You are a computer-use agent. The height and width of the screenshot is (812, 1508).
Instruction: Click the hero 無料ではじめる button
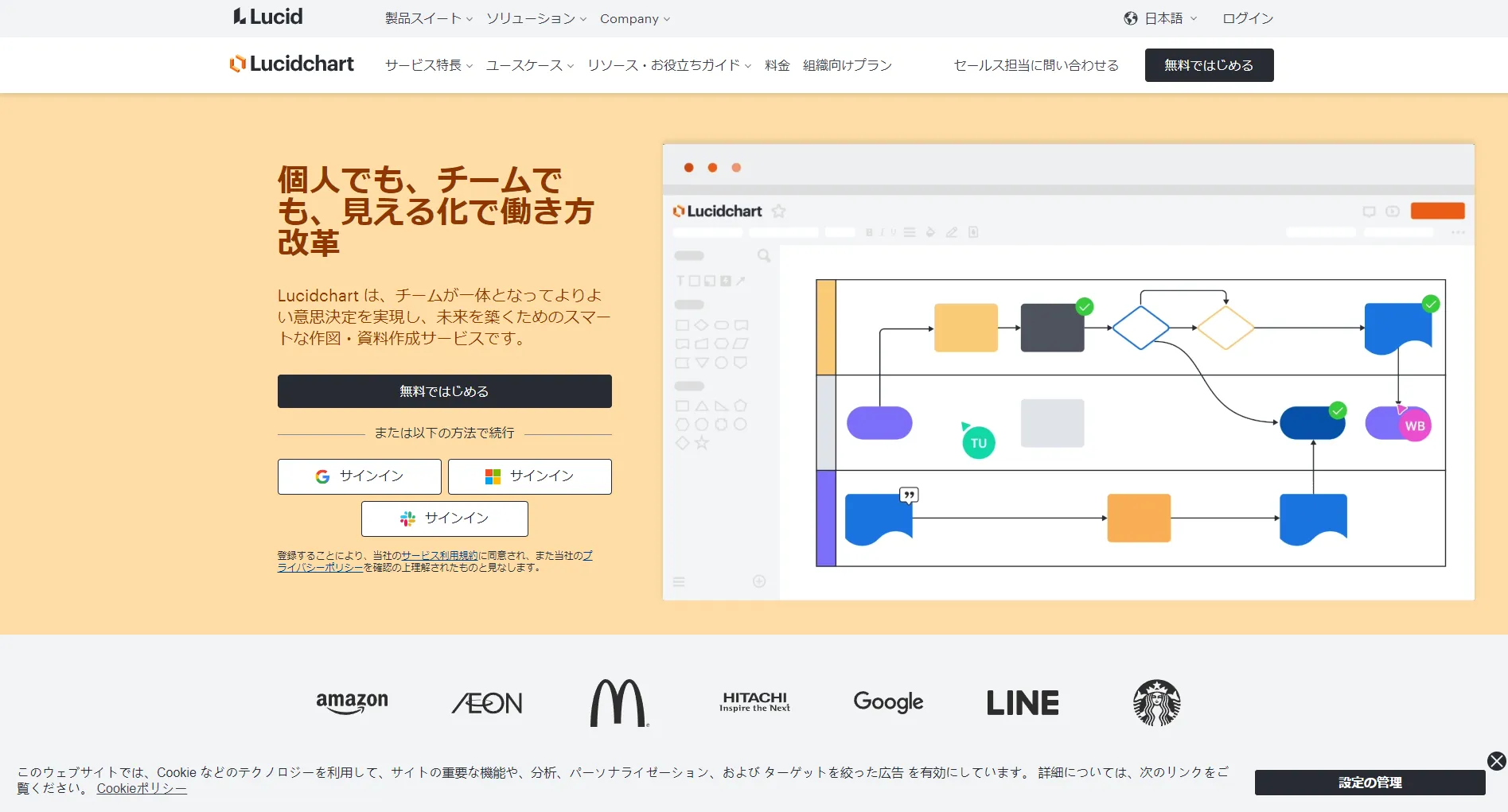[x=444, y=391]
